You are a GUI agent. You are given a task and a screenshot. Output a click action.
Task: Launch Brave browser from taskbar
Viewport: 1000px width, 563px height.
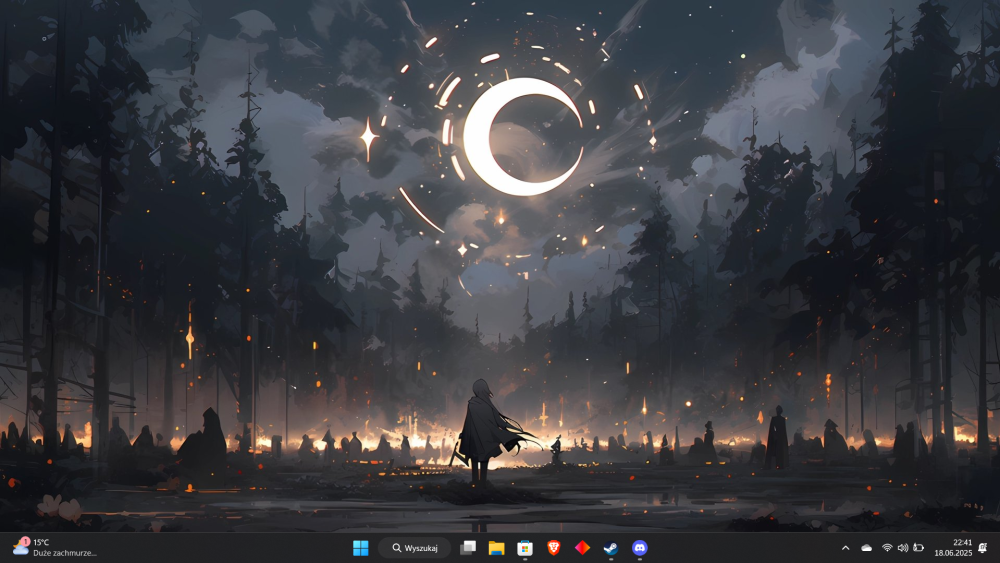(554, 548)
